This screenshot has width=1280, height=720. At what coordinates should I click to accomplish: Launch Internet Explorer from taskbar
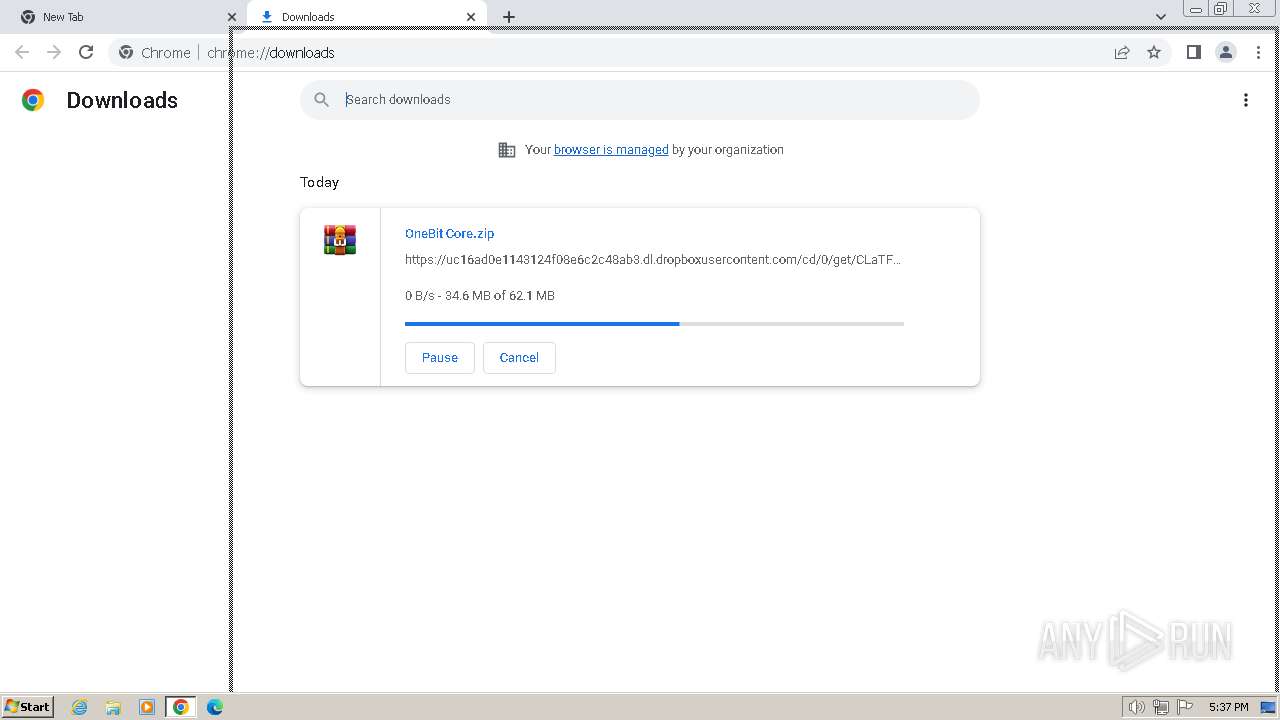[x=80, y=707]
